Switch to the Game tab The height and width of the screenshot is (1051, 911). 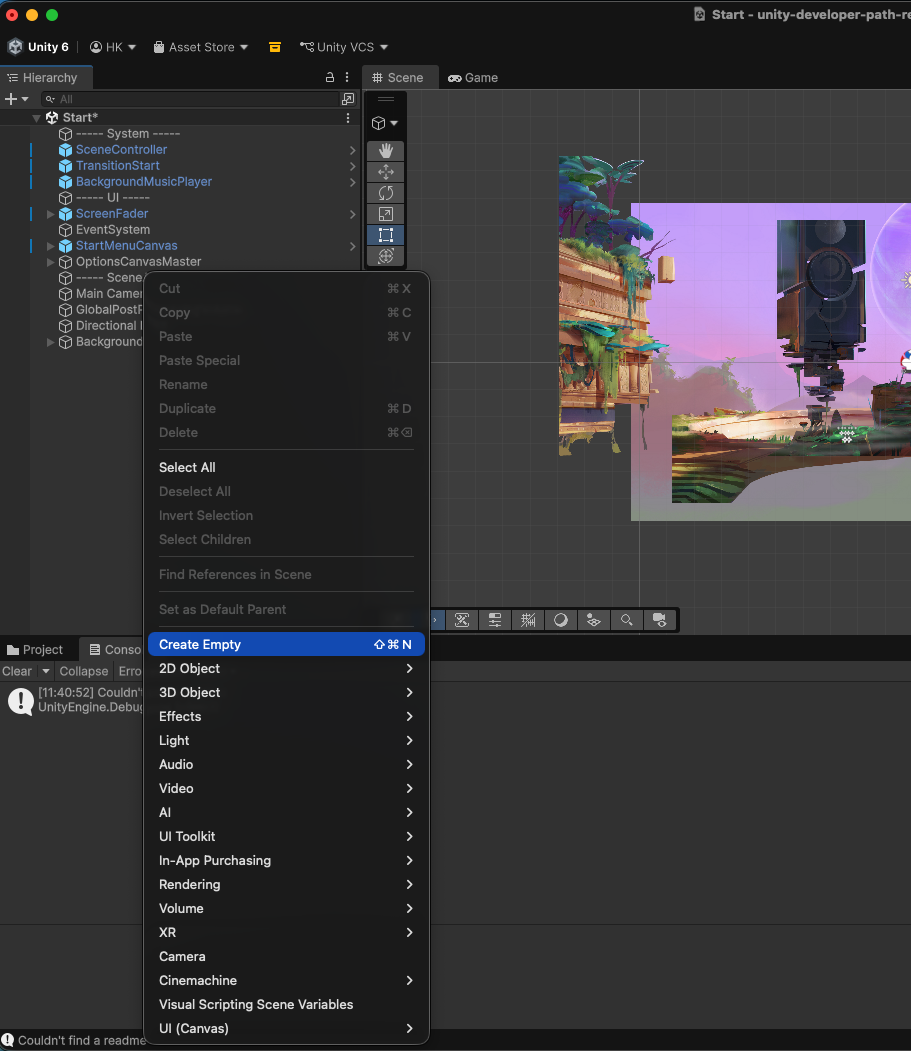click(x=473, y=78)
